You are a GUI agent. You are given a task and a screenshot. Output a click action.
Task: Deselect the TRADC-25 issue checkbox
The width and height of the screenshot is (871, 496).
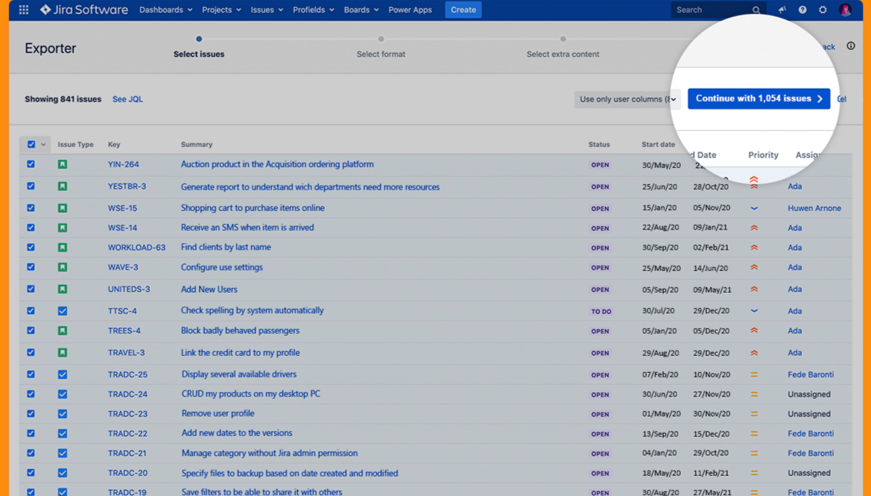click(31, 375)
